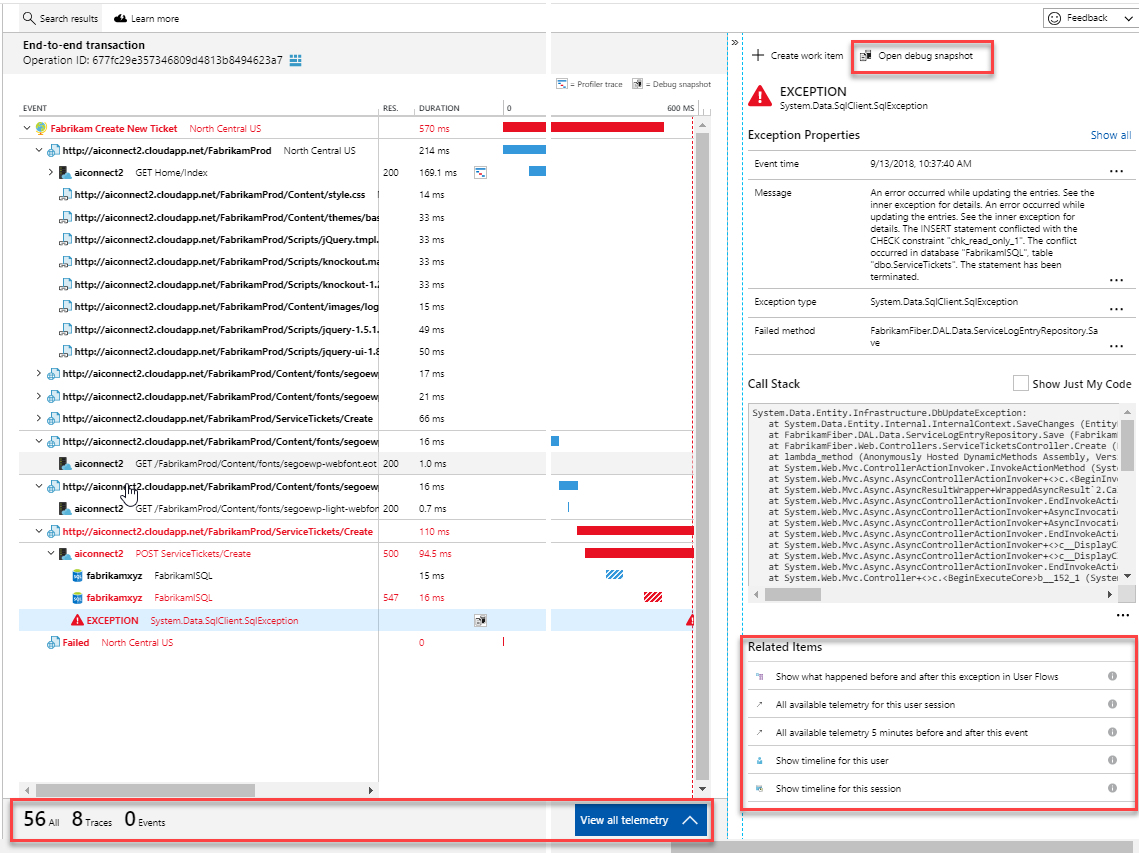Viewport: 1139px width, 853px height.
Task: Click the smiley Feedback icon
Action: [1053, 18]
